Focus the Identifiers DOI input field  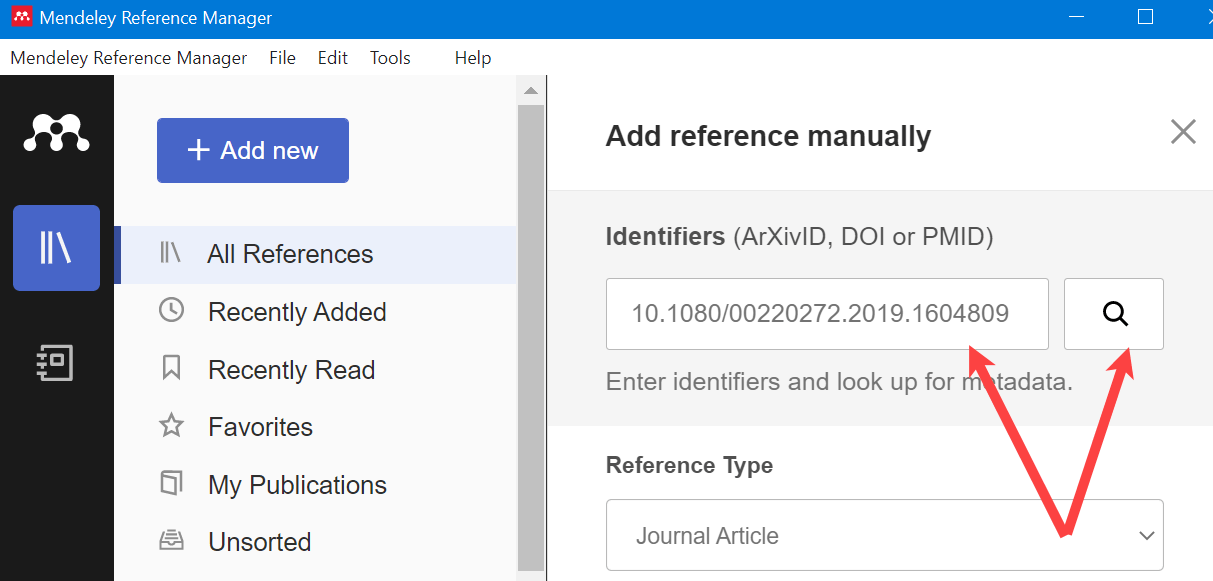[827, 314]
